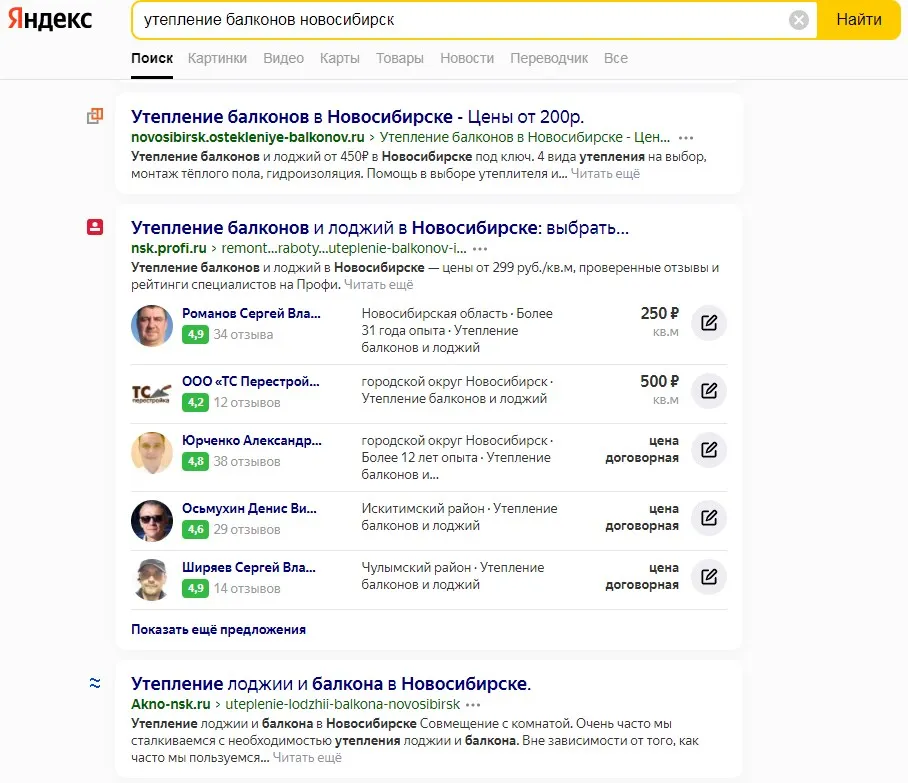Click the Akno-nsk.ru wave favicon
The width and height of the screenshot is (908, 783).
(x=95, y=683)
